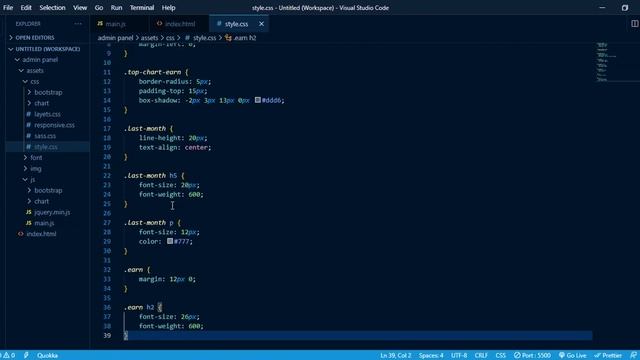Click the Prettier status item
640x360 pixels.
tap(608, 355)
